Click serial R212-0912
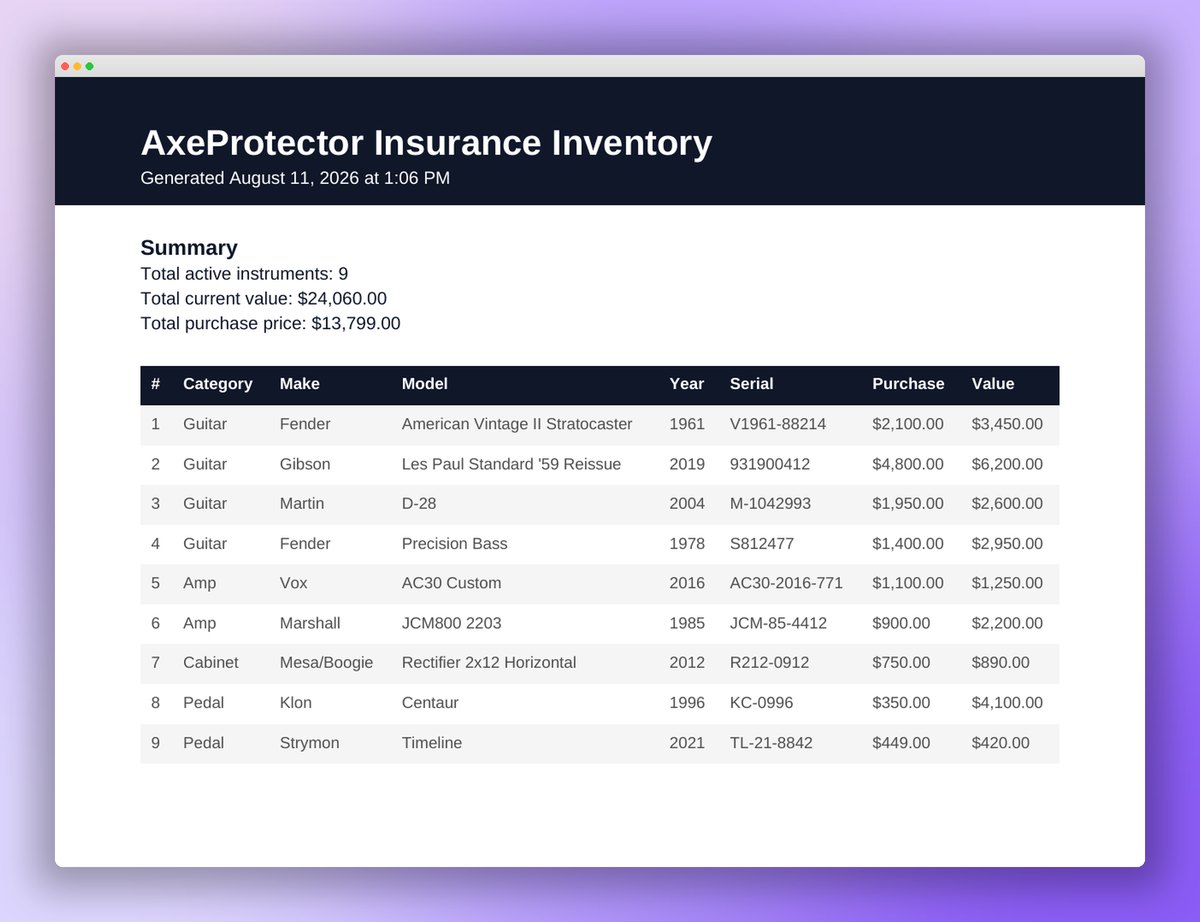This screenshot has height=922, width=1200. tap(770, 663)
